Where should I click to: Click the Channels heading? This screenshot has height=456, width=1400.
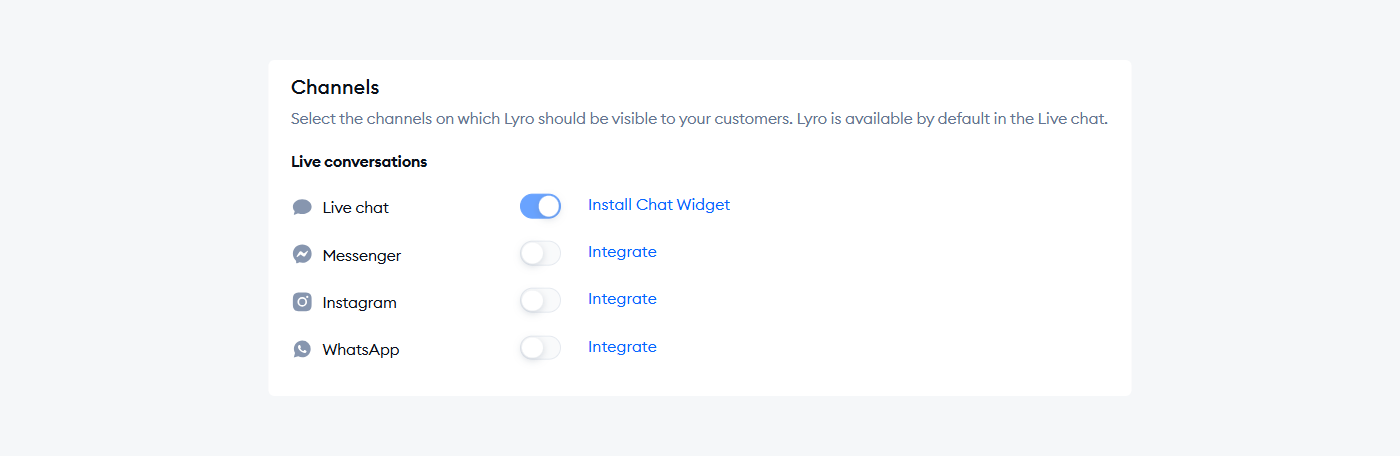pos(335,88)
